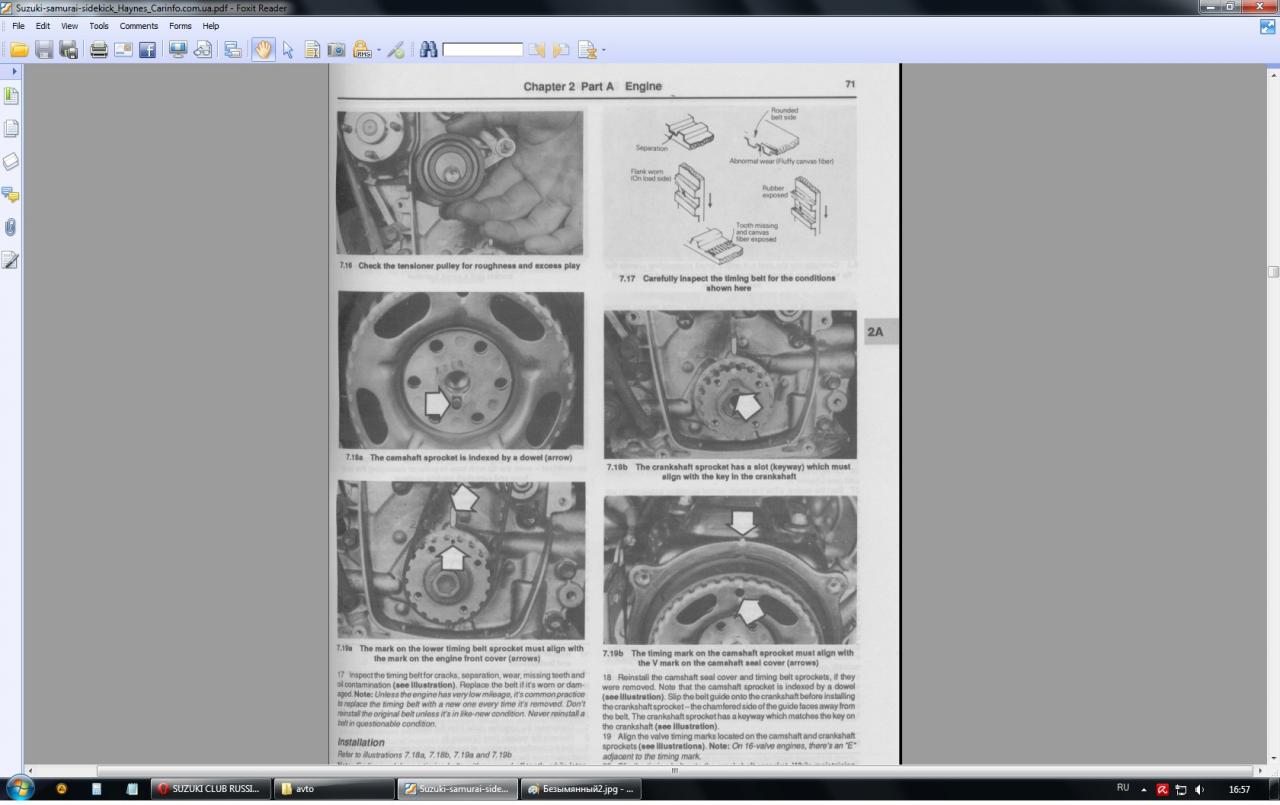Viewport: 1280px width, 805px height.
Task: Activate the Snapshot camera tool
Action: coord(336,49)
